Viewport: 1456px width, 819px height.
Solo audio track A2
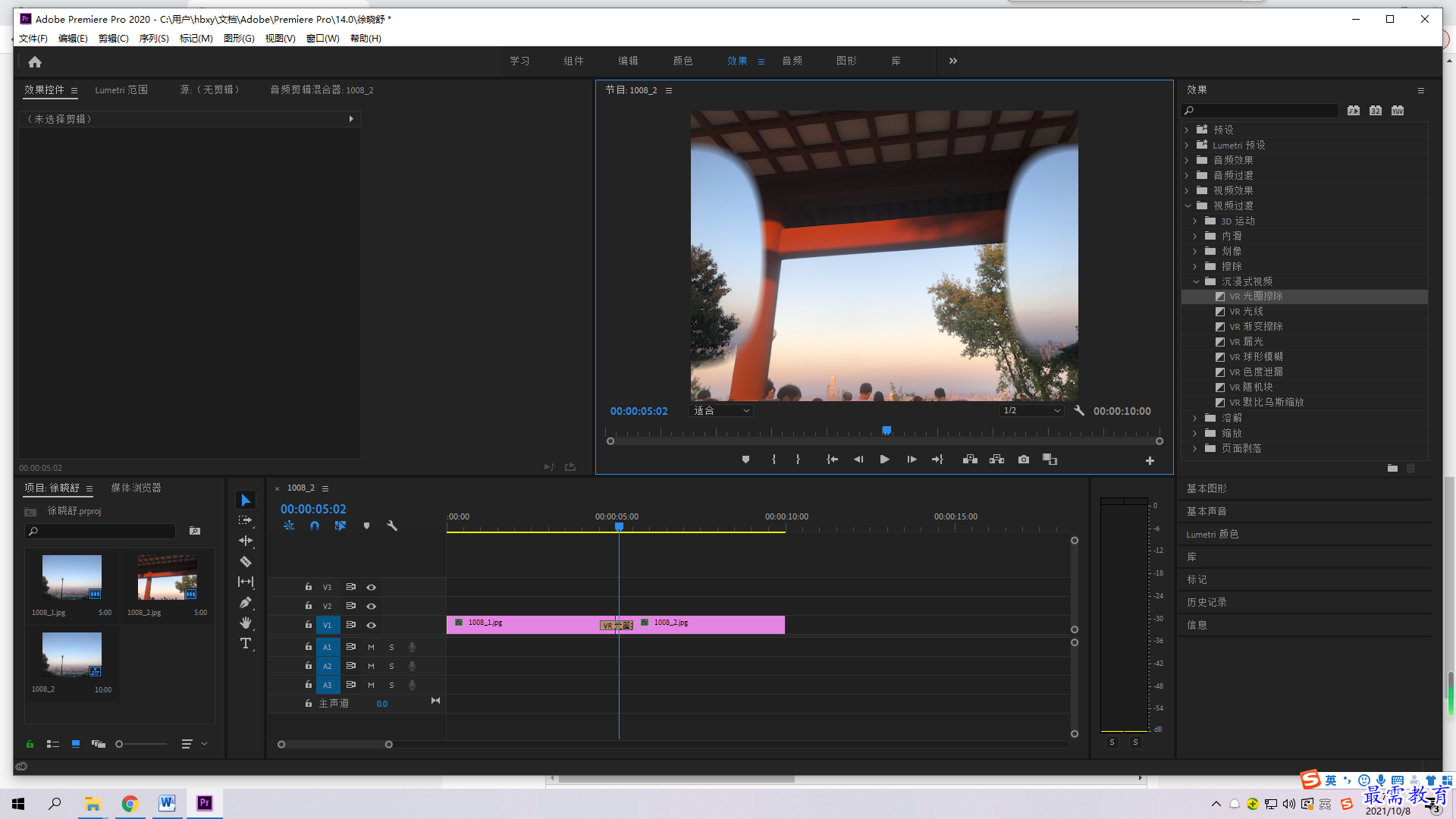pos(391,666)
